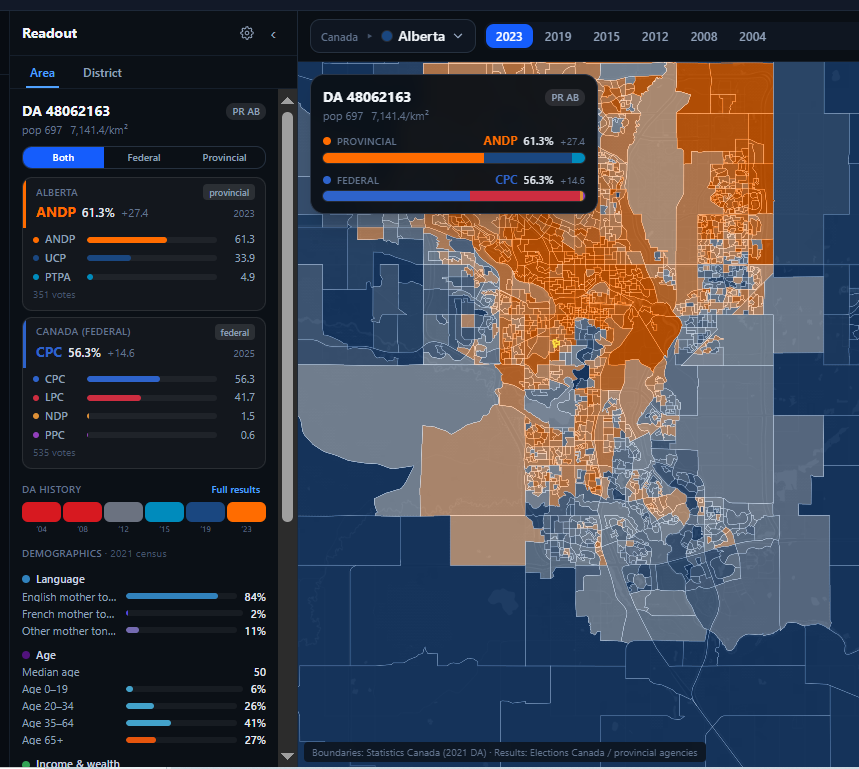859x769 pixels.
Task: Click the Other mother tongue row
Action: click(144, 631)
